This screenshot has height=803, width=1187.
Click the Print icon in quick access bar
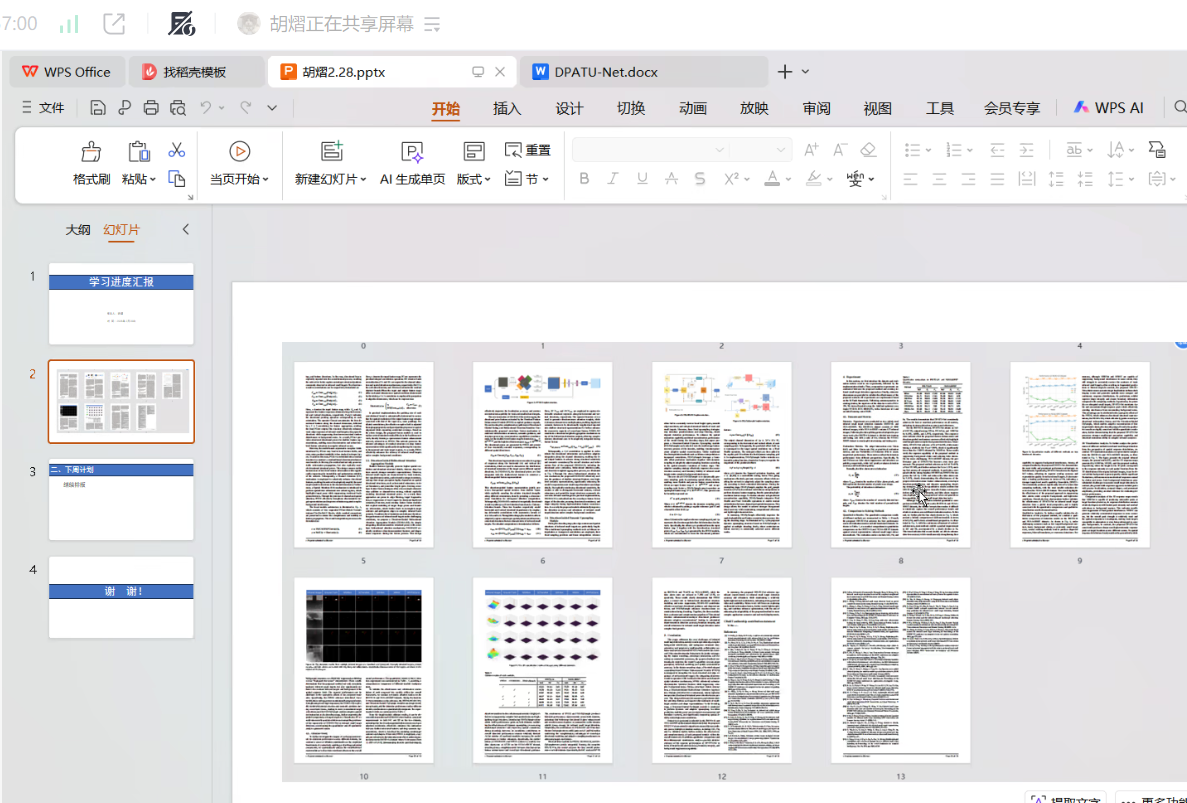click(151, 108)
